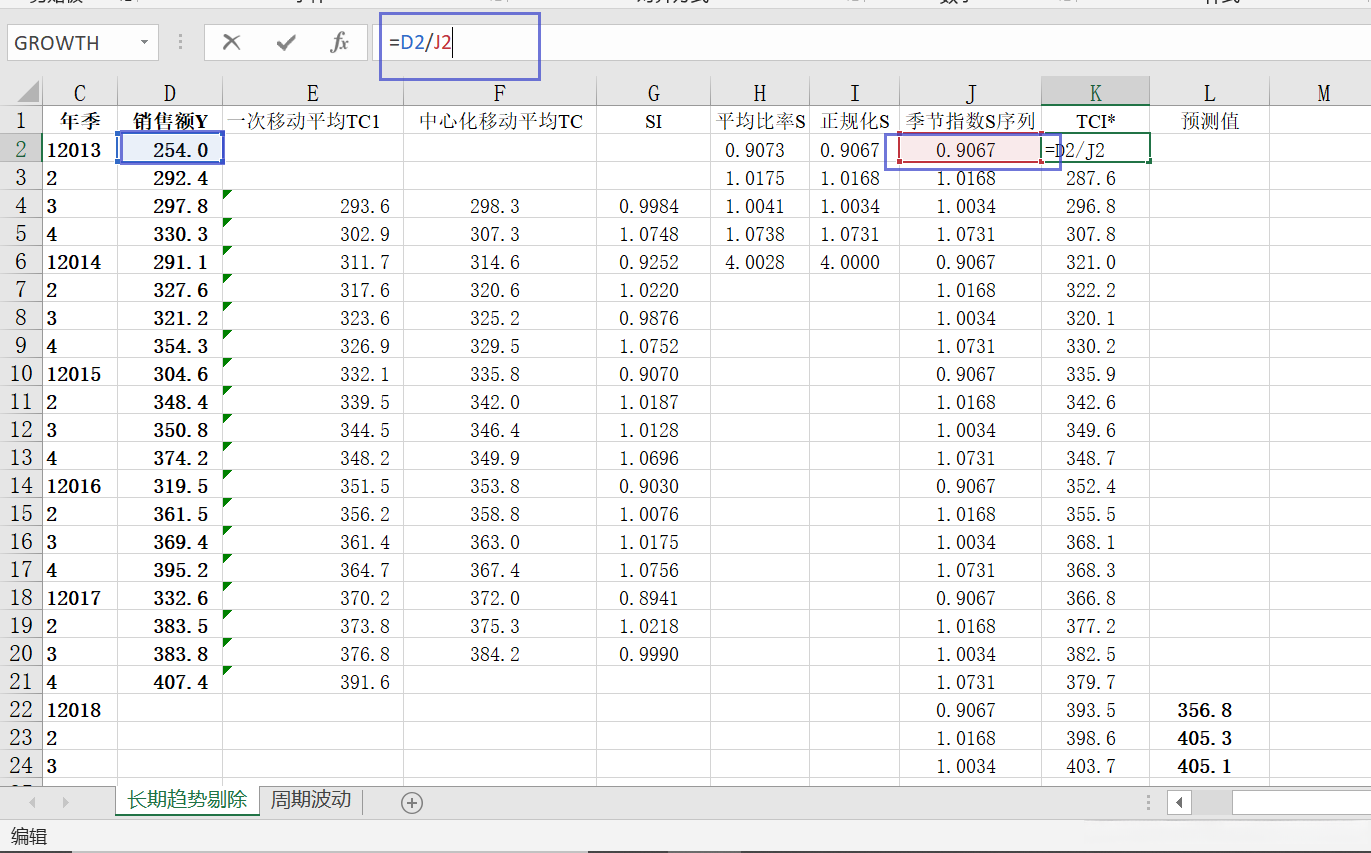Click the sheet tab scroll-right arrow
Screen dimensions: 1371x853
[x=66, y=802]
